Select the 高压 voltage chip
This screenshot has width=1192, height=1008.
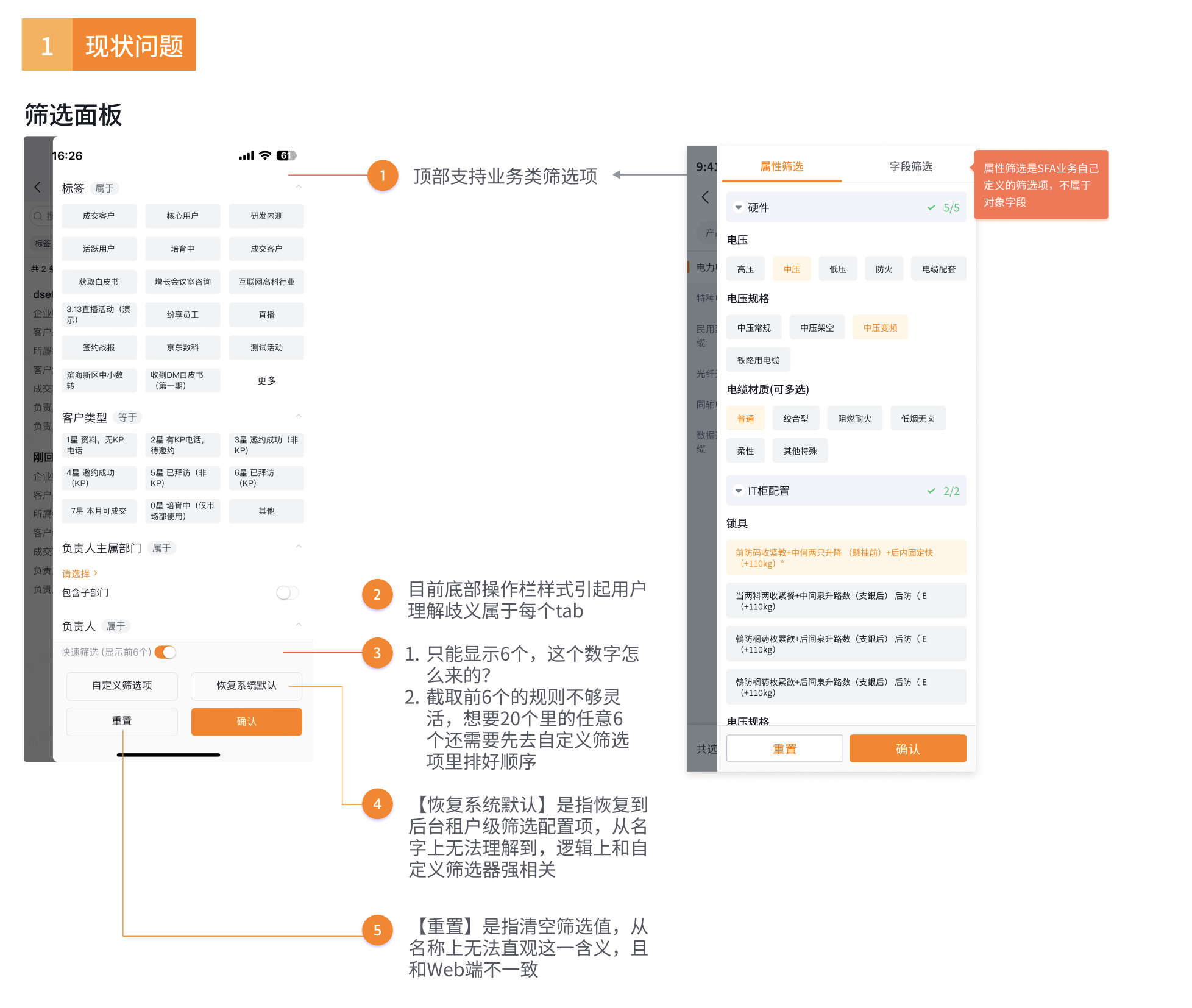tap(745, 269)
